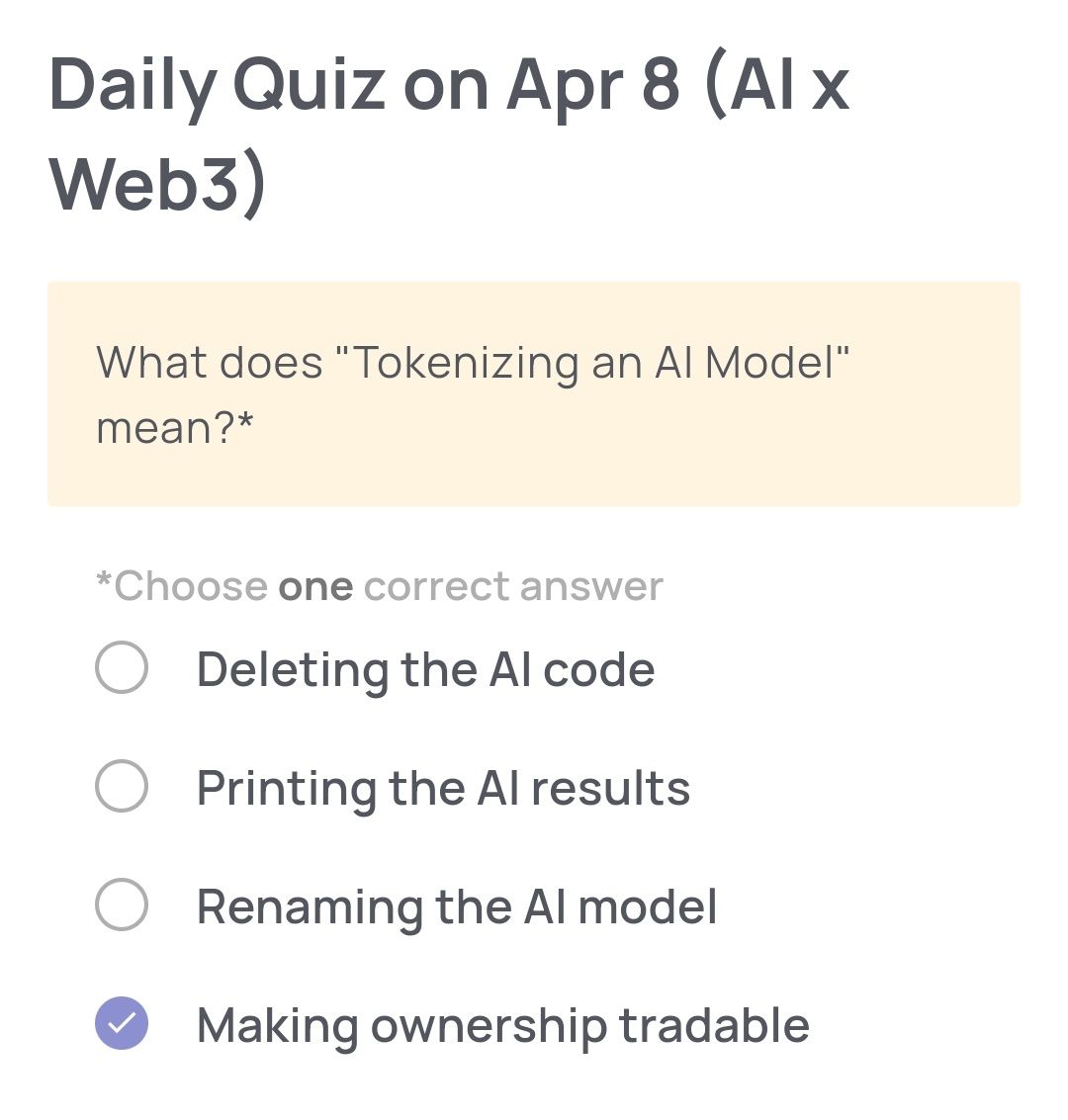Viewport: 1068px width, 1120px height.
Task: Click the empty circle beside "Printing the AI results"
Action: [121, 788]
